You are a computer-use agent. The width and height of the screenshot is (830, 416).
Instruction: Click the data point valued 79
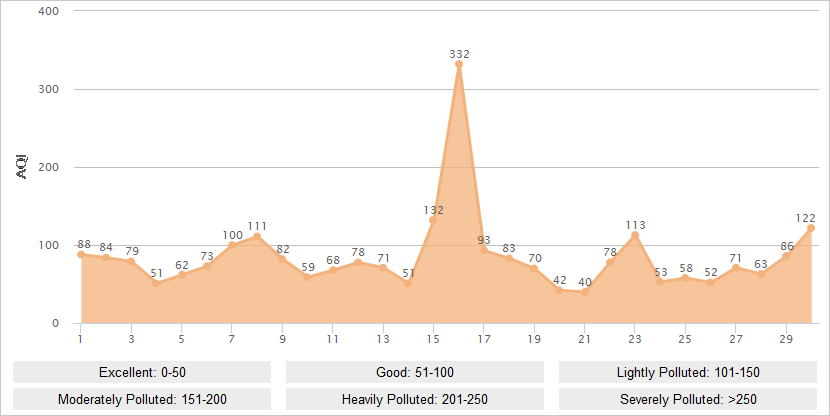click(x=131, y=261)
